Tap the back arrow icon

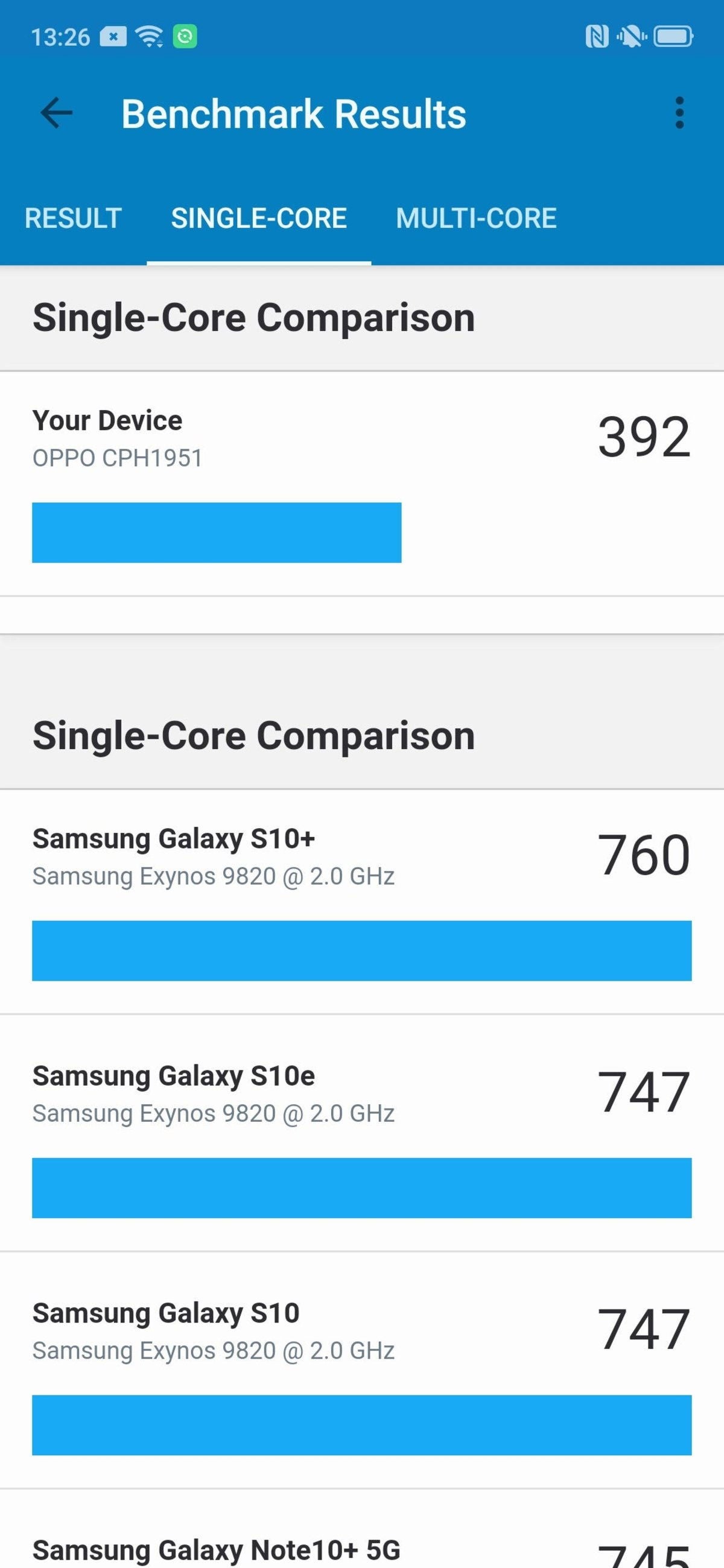tap(57, 113)
